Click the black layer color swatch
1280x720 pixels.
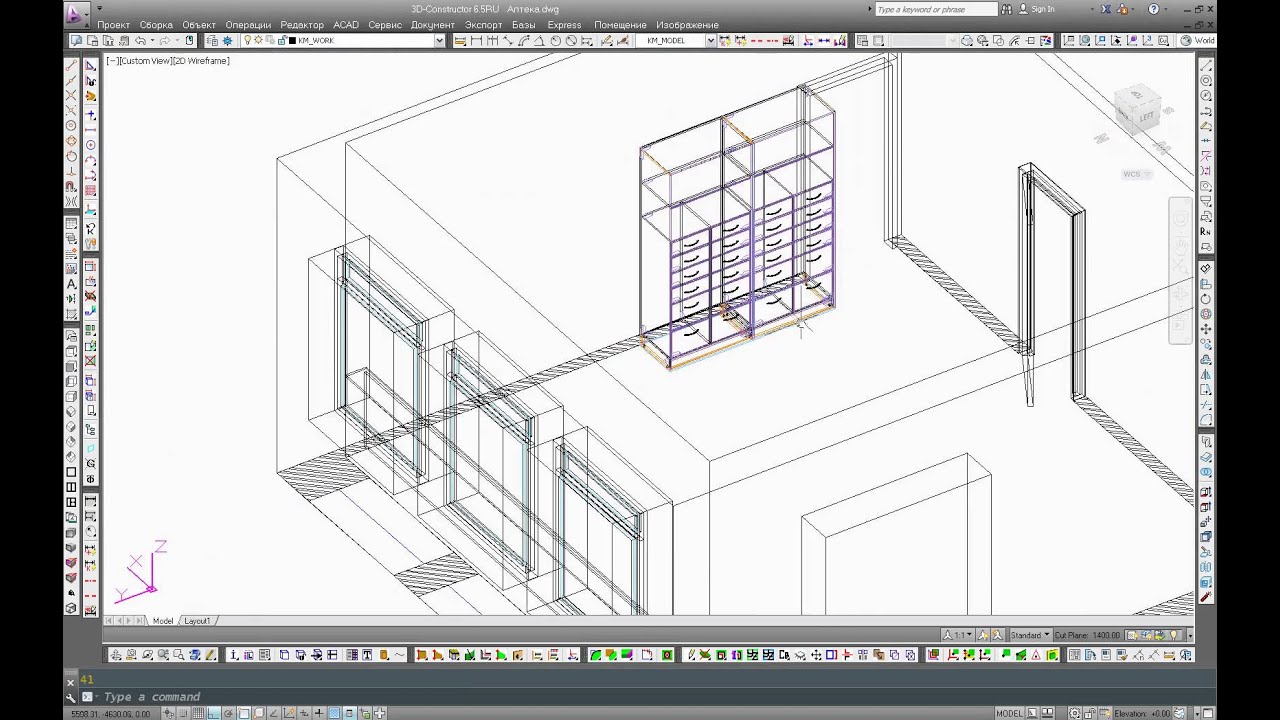coord(292,41)
